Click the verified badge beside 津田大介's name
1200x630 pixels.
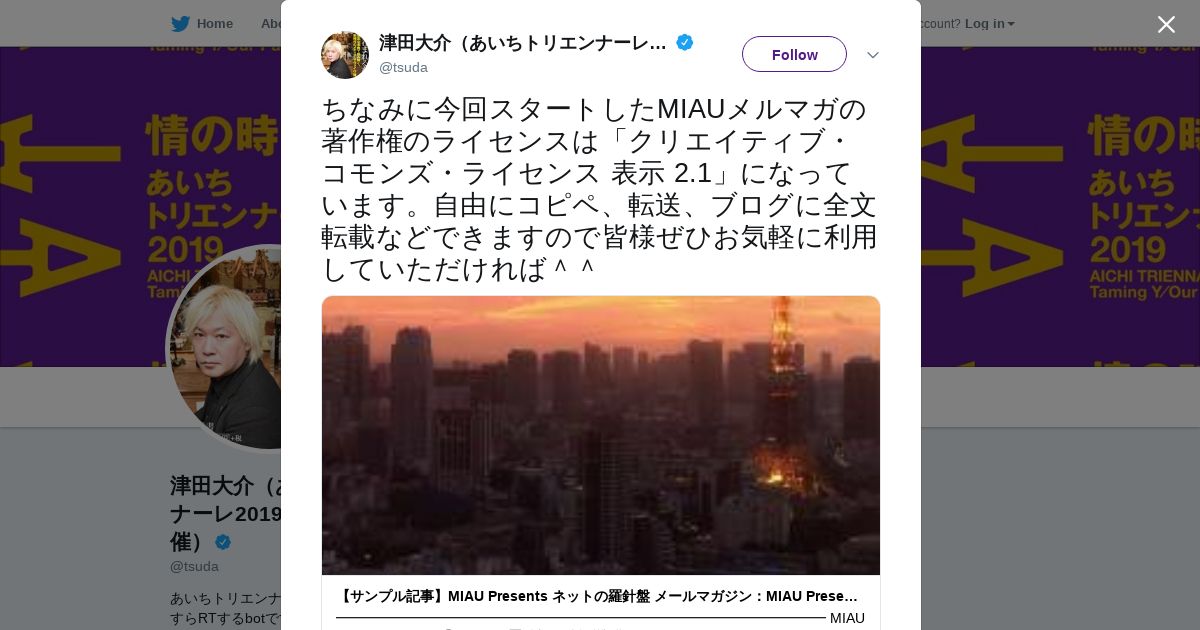pyautogui.click(x=685, y=42)
